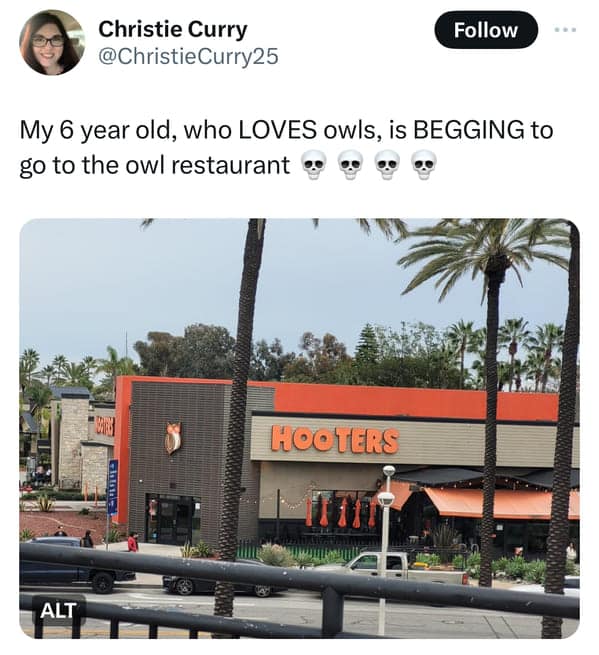The image size is (599, 655).
Task: Click the orange awning in the photo
Action: (496, 503)
